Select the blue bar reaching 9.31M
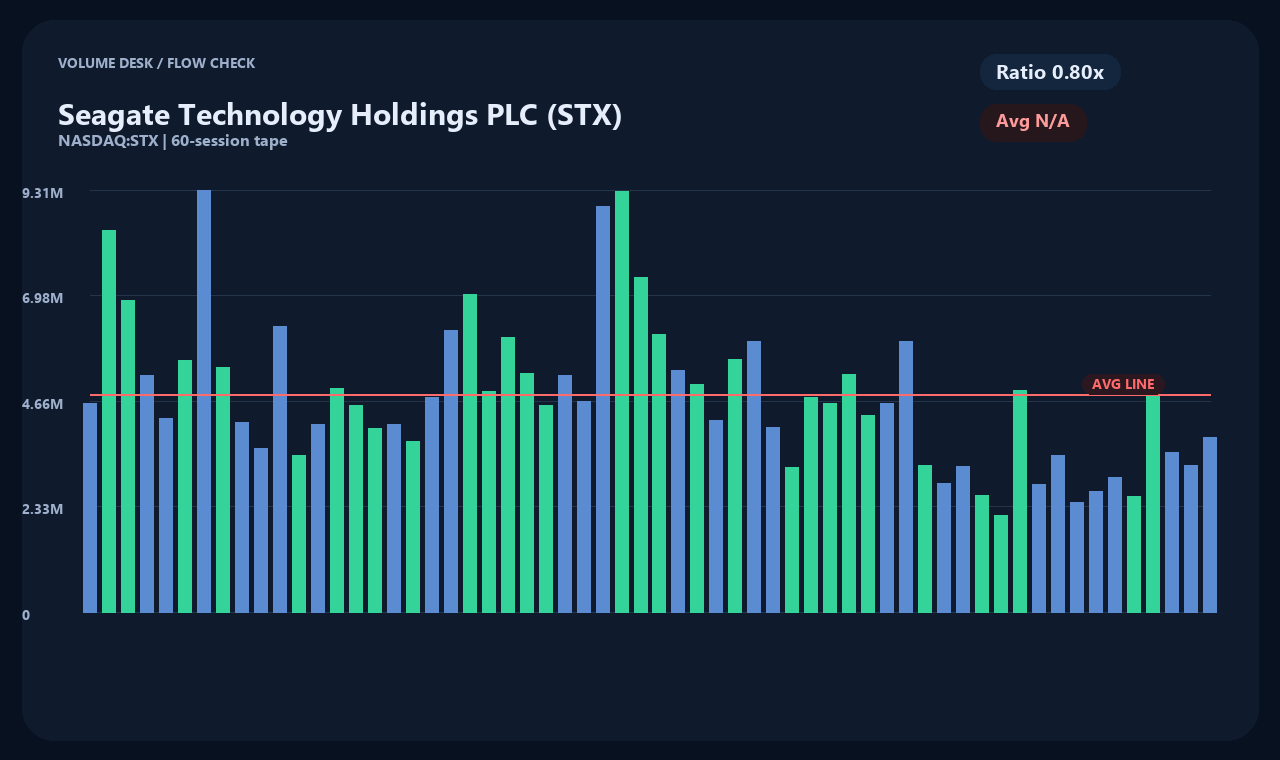The width and height of the screenshot is (1280, 760). click(x=204, y=401)
